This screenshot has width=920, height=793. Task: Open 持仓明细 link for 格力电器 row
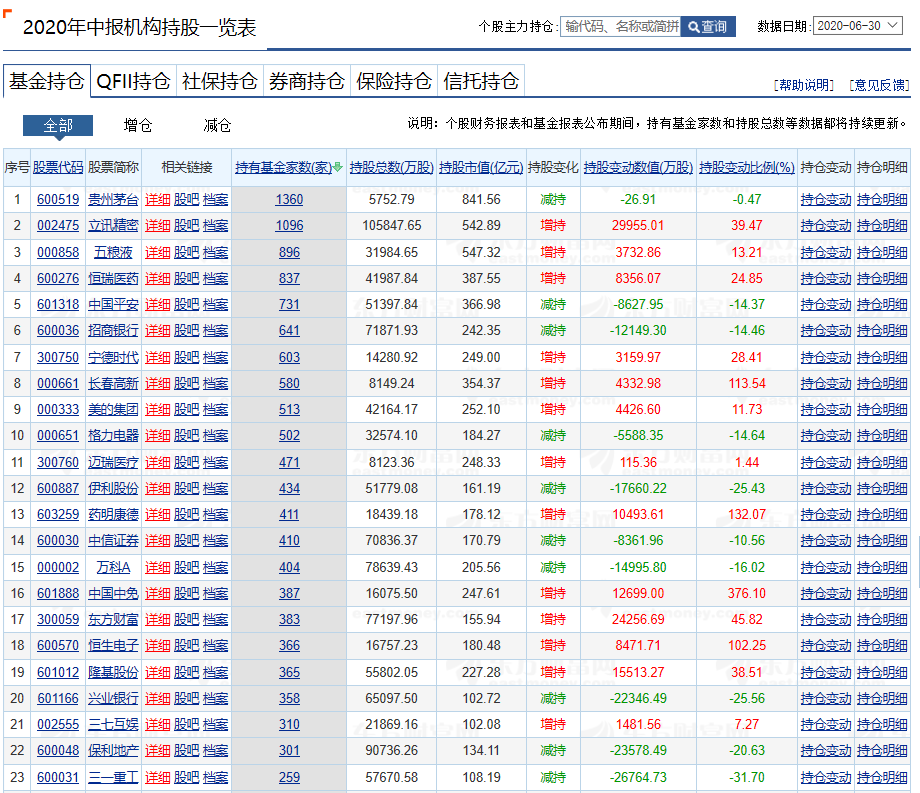tap(882, 436)
